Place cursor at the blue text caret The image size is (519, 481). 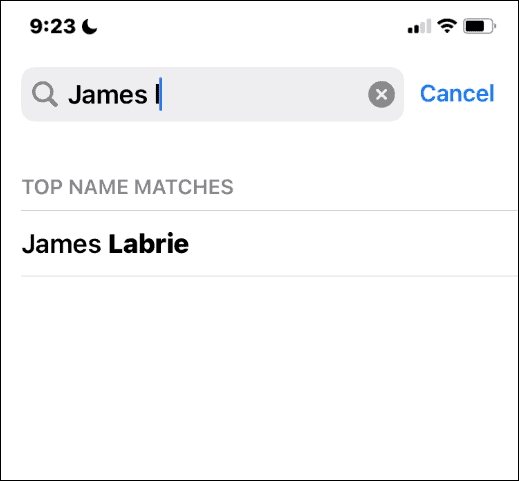click(161, 94)
